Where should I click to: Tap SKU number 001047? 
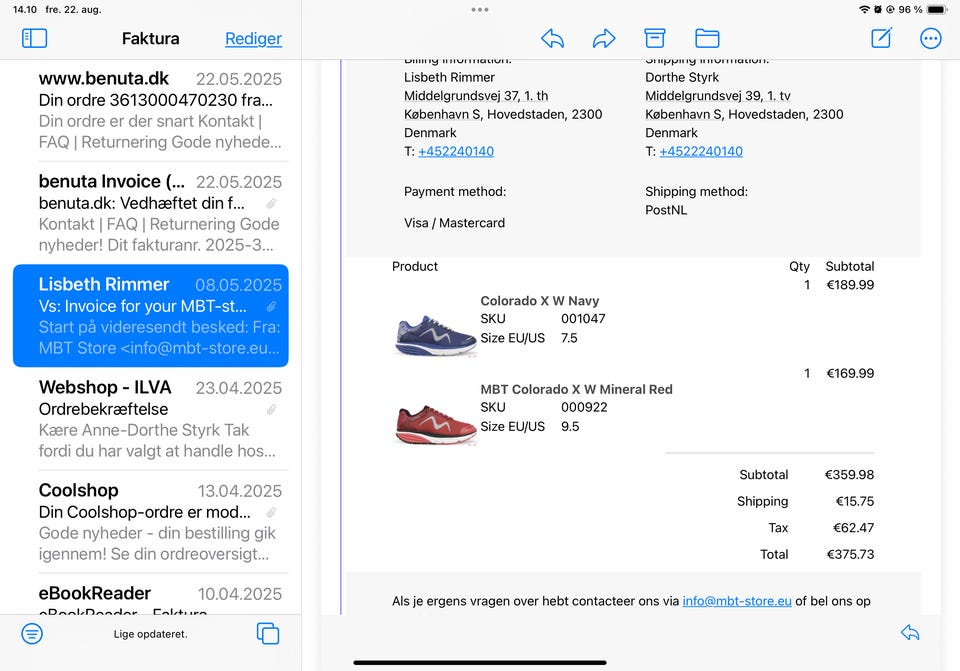pos(583,318)
